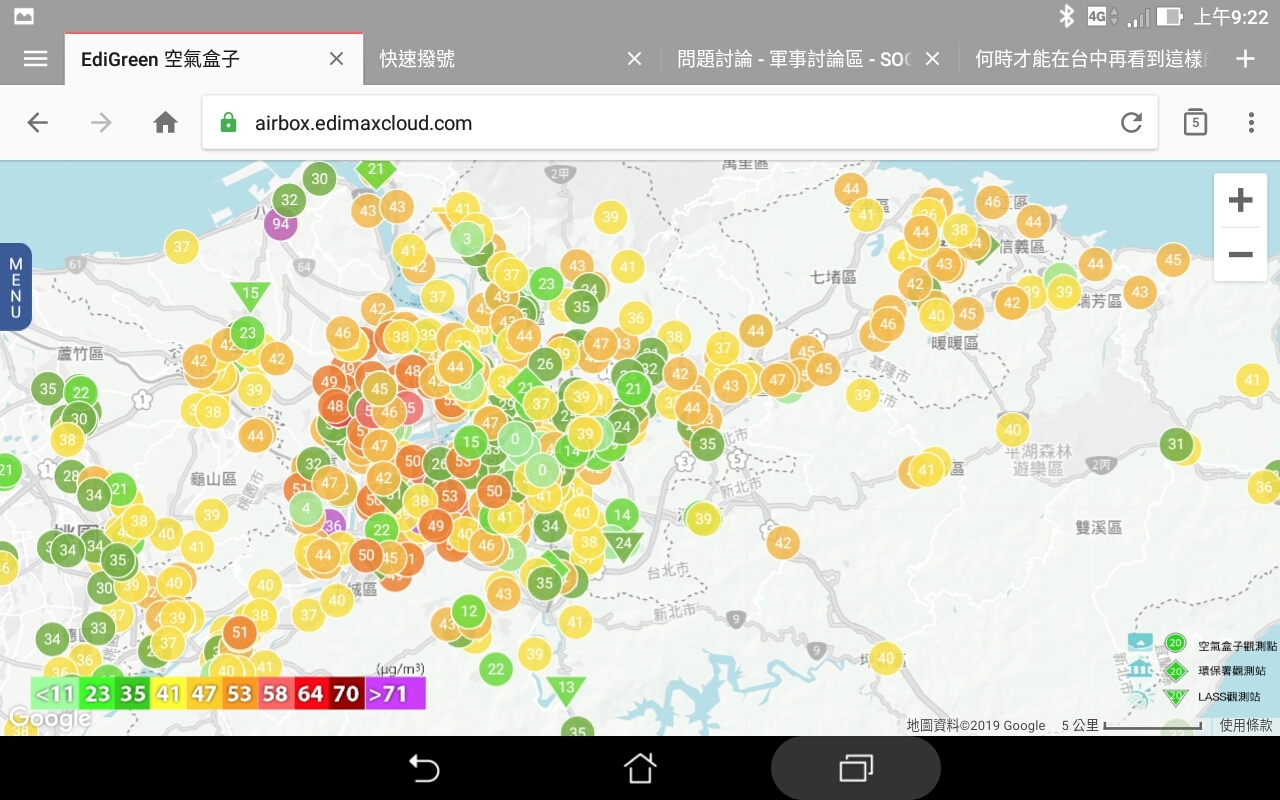Open the browser hamburger menu
This screenshot has width=1280, height=800.
tap(36, 59)
